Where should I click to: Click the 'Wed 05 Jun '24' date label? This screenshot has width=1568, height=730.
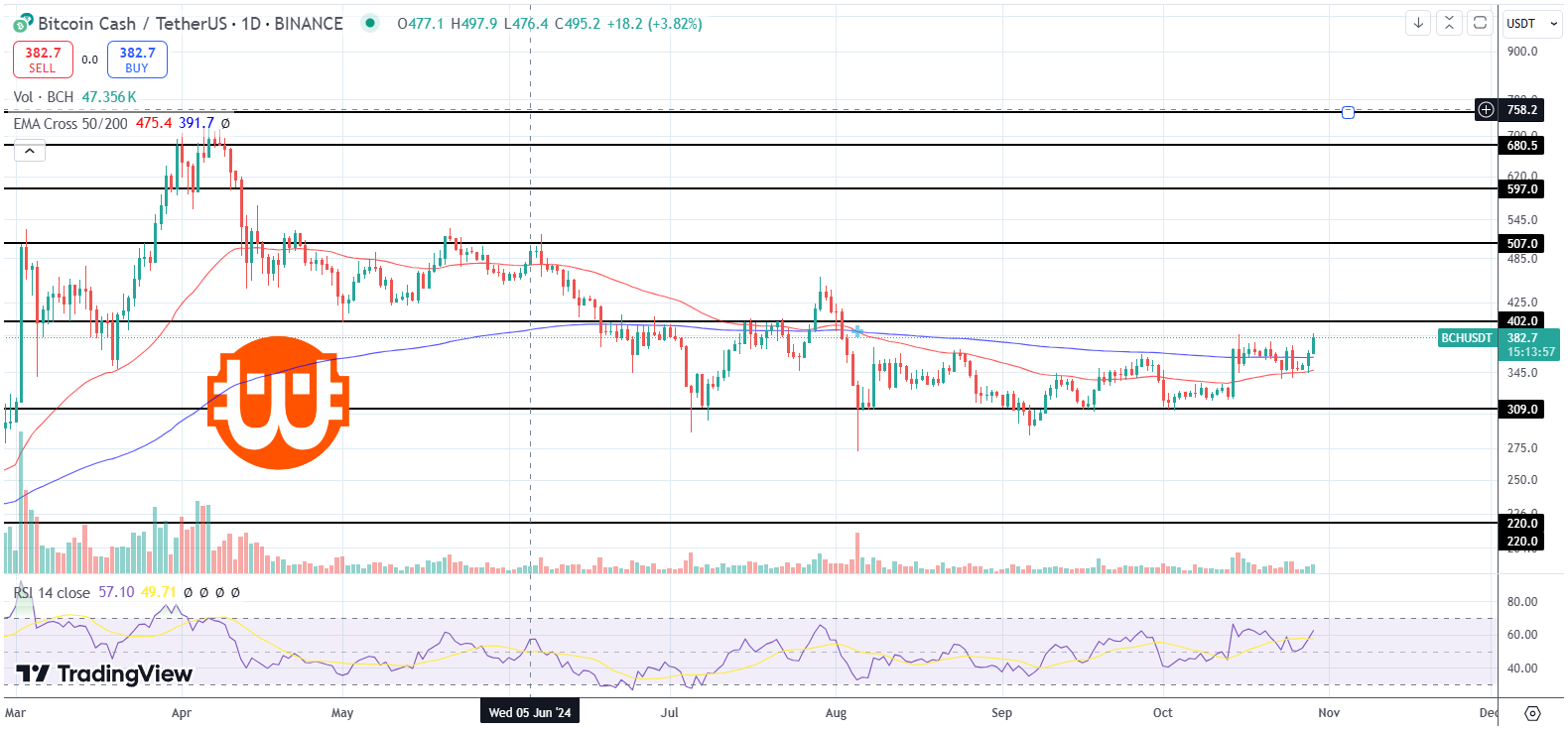click(x=530, y=712)
